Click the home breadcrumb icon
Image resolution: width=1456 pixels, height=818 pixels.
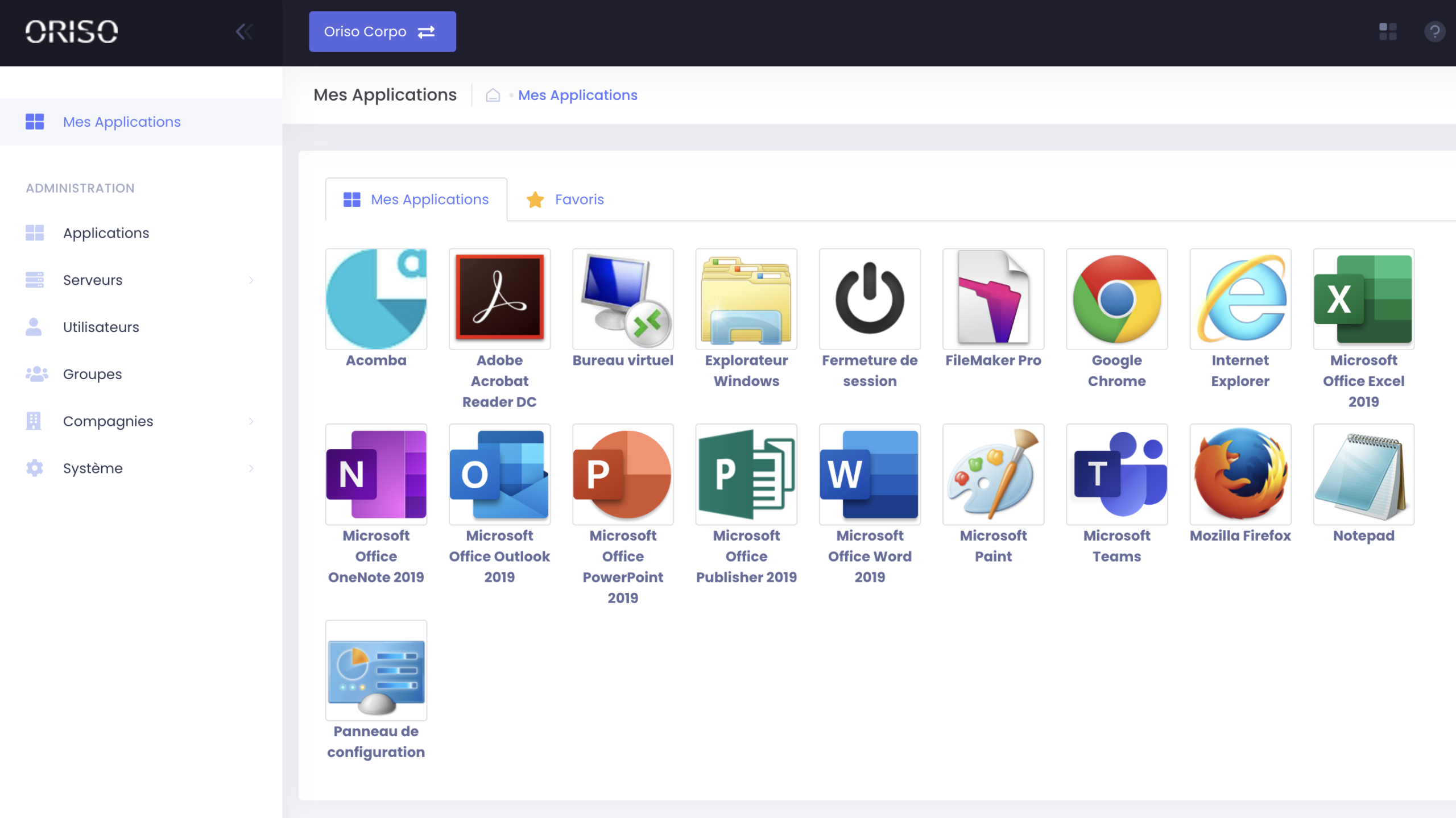pos(493,95)
